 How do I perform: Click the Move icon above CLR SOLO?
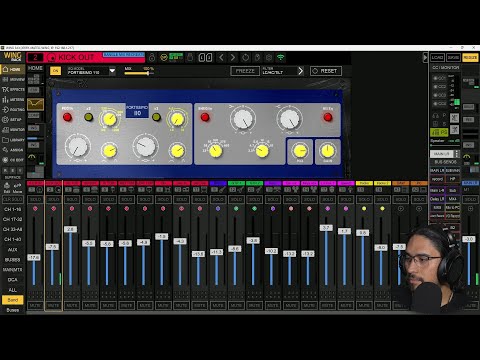coord(17,188)
